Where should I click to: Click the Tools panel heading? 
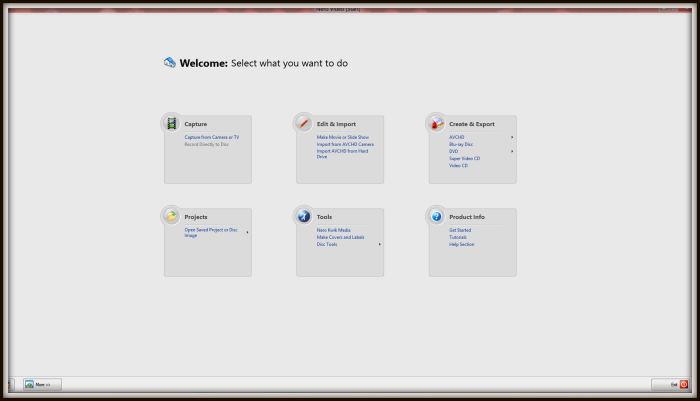click(324, 217)
